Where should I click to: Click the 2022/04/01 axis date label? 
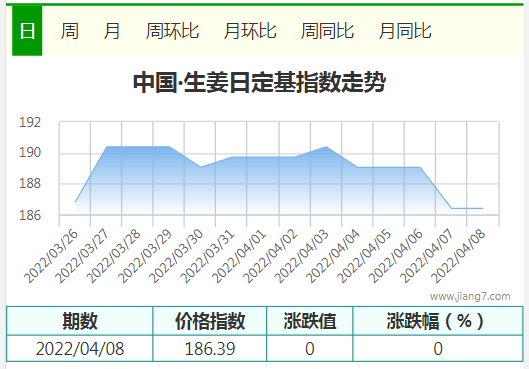pyautogui.click(x=239, y=256)
